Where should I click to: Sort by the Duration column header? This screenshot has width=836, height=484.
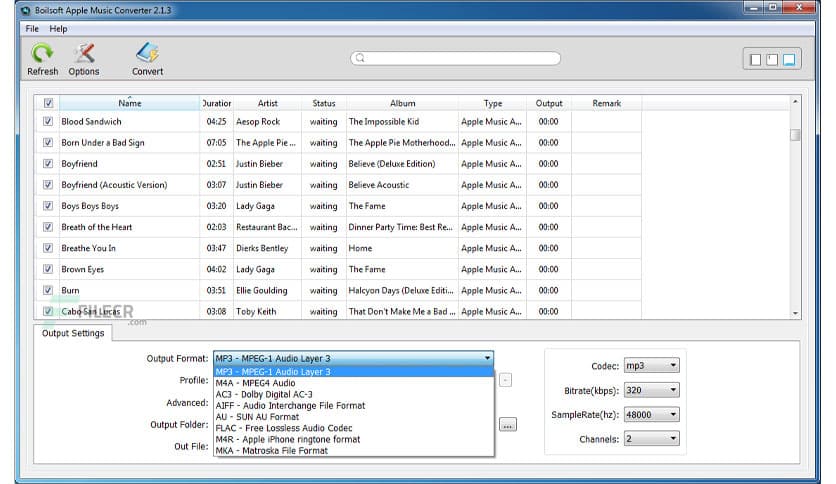pos(216,103)
